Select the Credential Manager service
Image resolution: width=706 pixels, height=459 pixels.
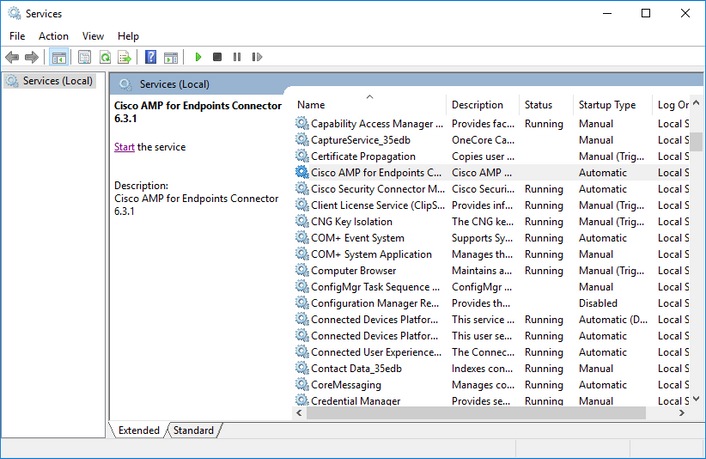[x=355, y=401]
